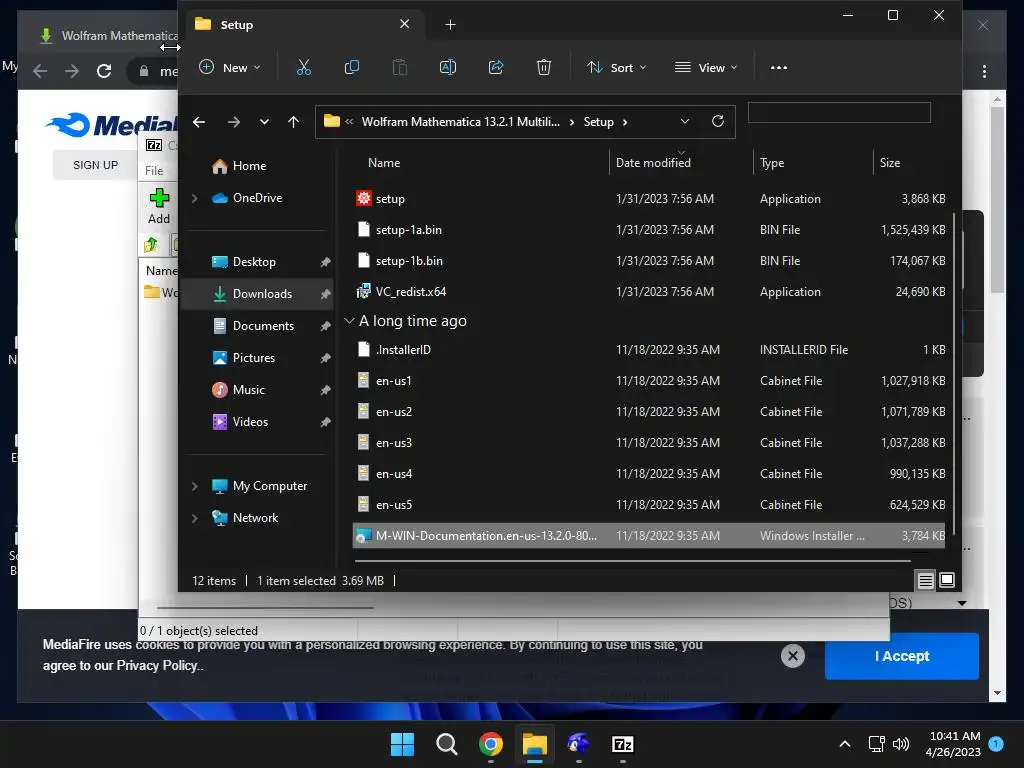This screenshot has width=1024, height=768.
Task: Click the File menu in 7-Zip window
Action: coord(154,170)
